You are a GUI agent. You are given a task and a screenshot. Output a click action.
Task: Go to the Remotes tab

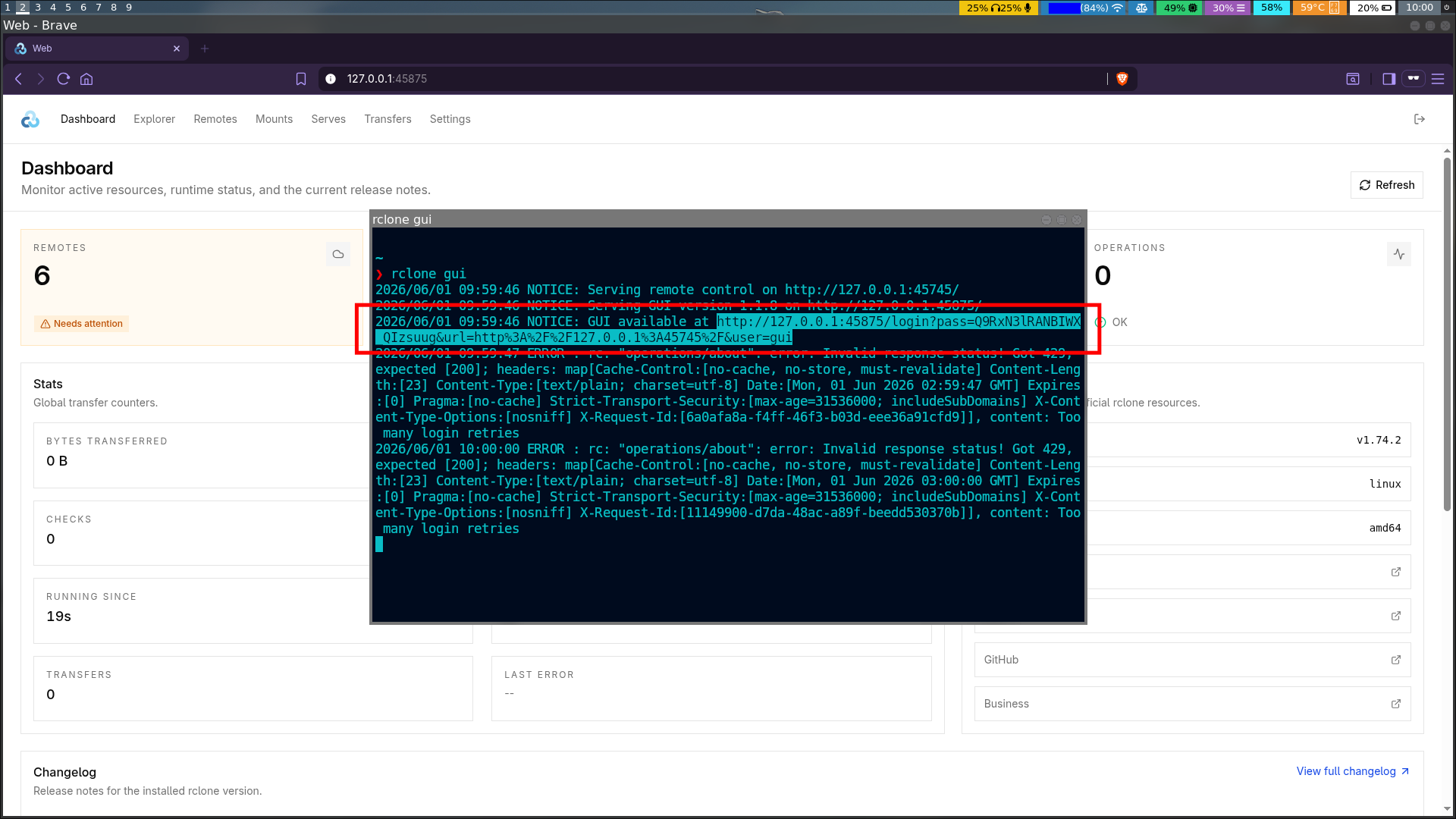[x=215, y=119]
